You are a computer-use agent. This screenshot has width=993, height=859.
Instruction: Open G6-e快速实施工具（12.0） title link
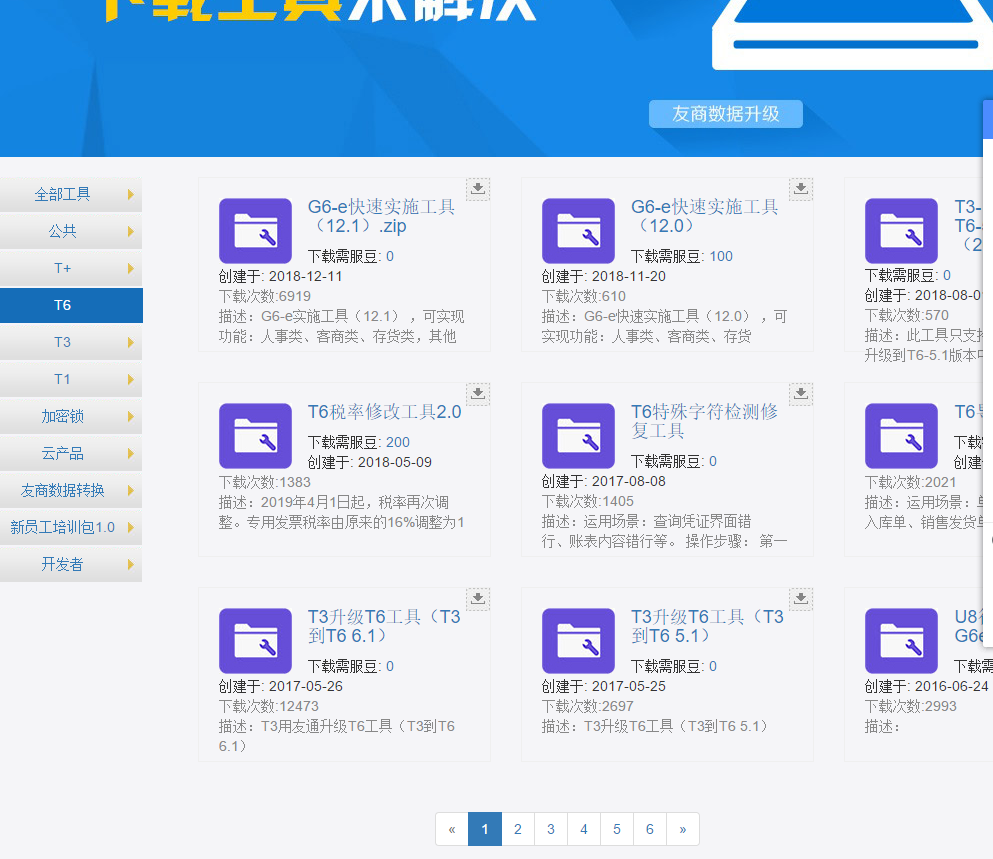(705, 216)
